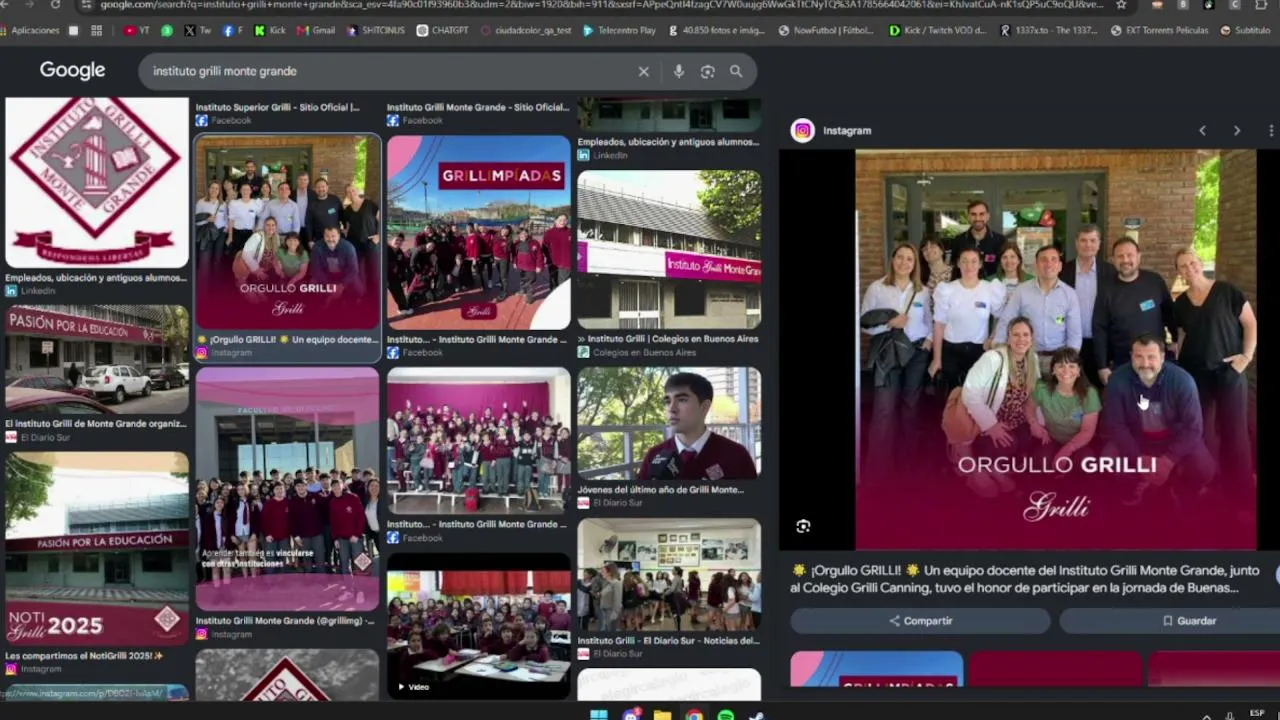Open the '1337x.to - The 1337...' bookmark
This screenshot has width=1280, height=720.
click(x=1048, y=30)
